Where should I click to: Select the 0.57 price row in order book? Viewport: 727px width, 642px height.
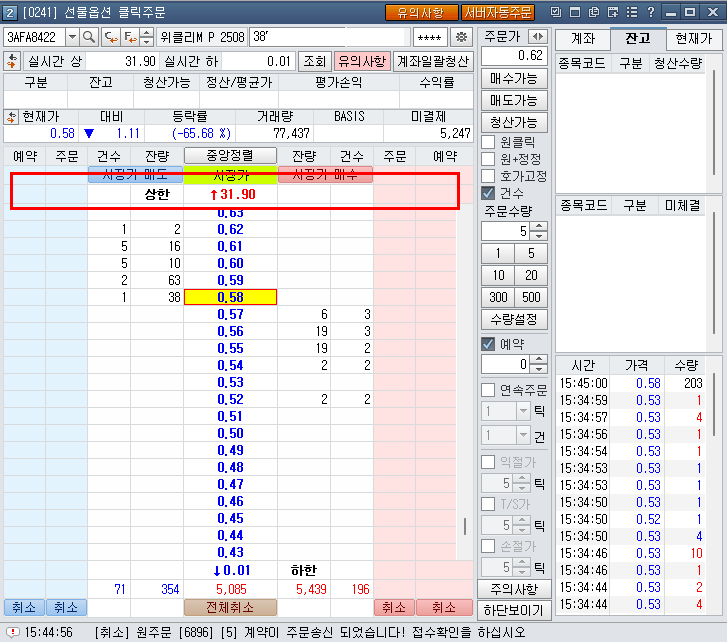230,314
